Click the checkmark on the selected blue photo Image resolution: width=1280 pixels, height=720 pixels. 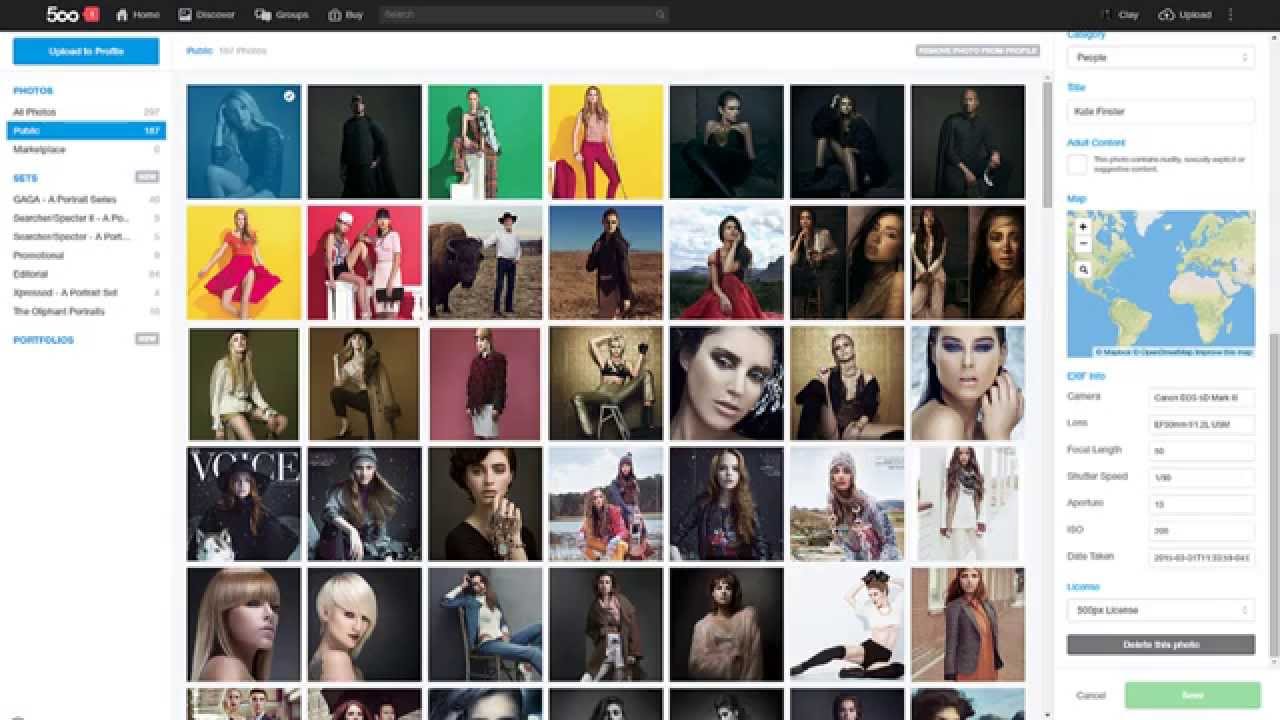click(289, 96)
